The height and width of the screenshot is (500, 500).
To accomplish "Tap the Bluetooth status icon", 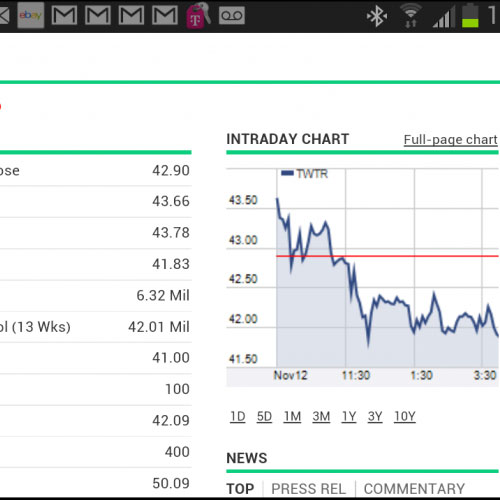I will (x=377, y=16).
